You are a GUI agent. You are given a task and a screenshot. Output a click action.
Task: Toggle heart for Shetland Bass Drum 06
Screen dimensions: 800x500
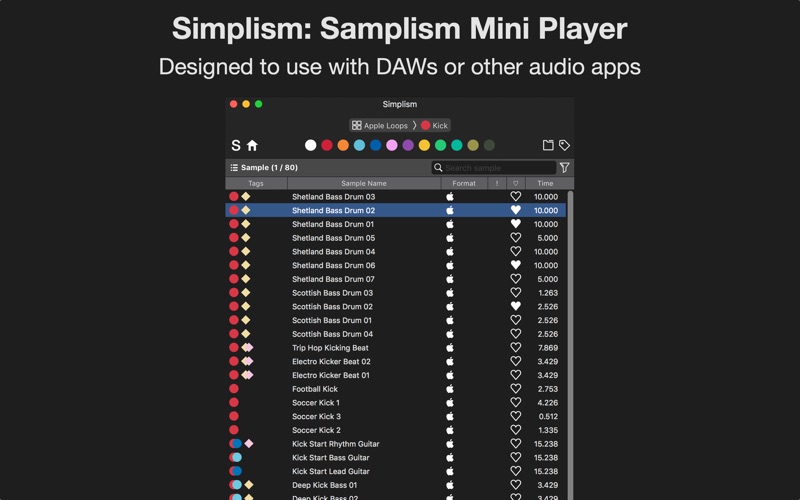tap(516, 265)
